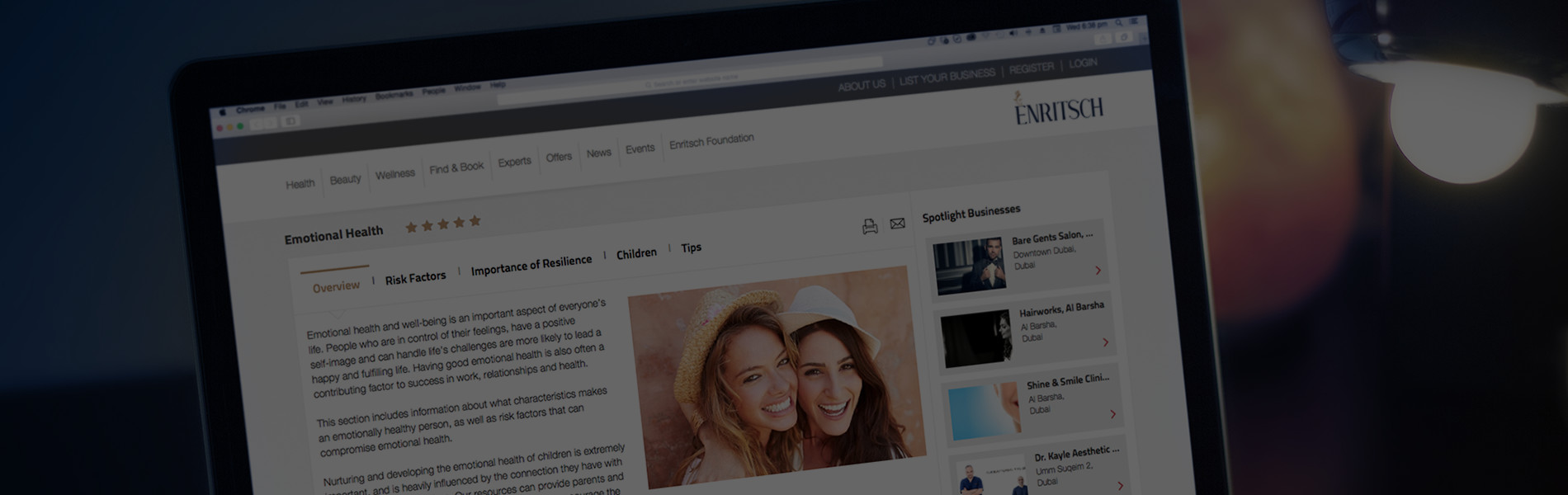Click arrow beside Hairworks, Al Barsha
The width and height of the screenshot is (1568, 495).
[x=1105, y=342]
